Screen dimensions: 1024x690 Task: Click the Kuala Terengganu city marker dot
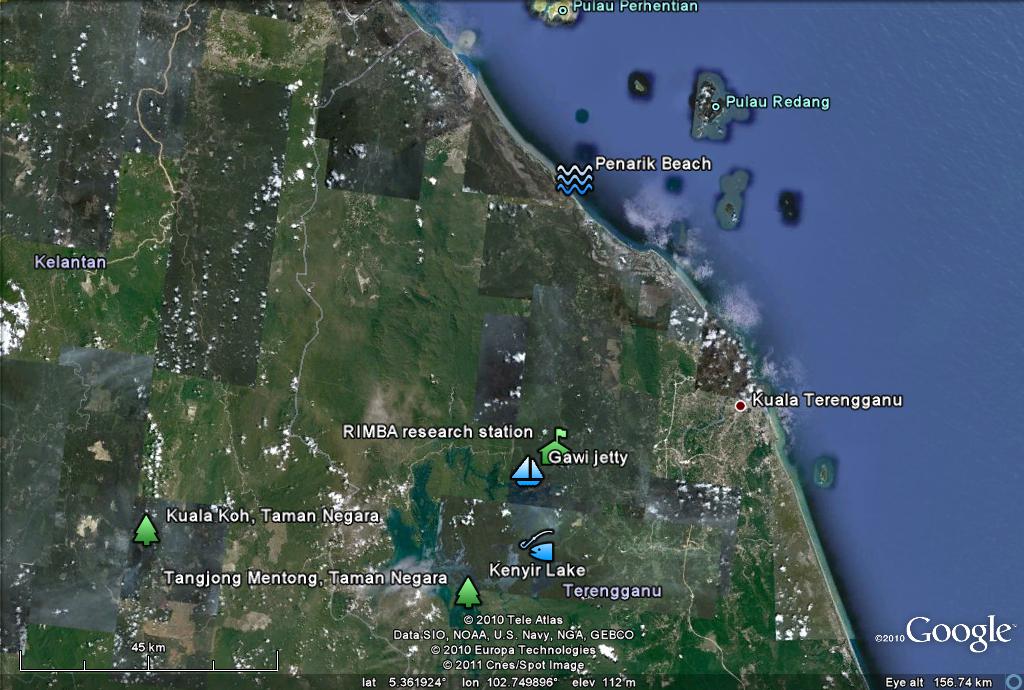[x=740, y=405]
